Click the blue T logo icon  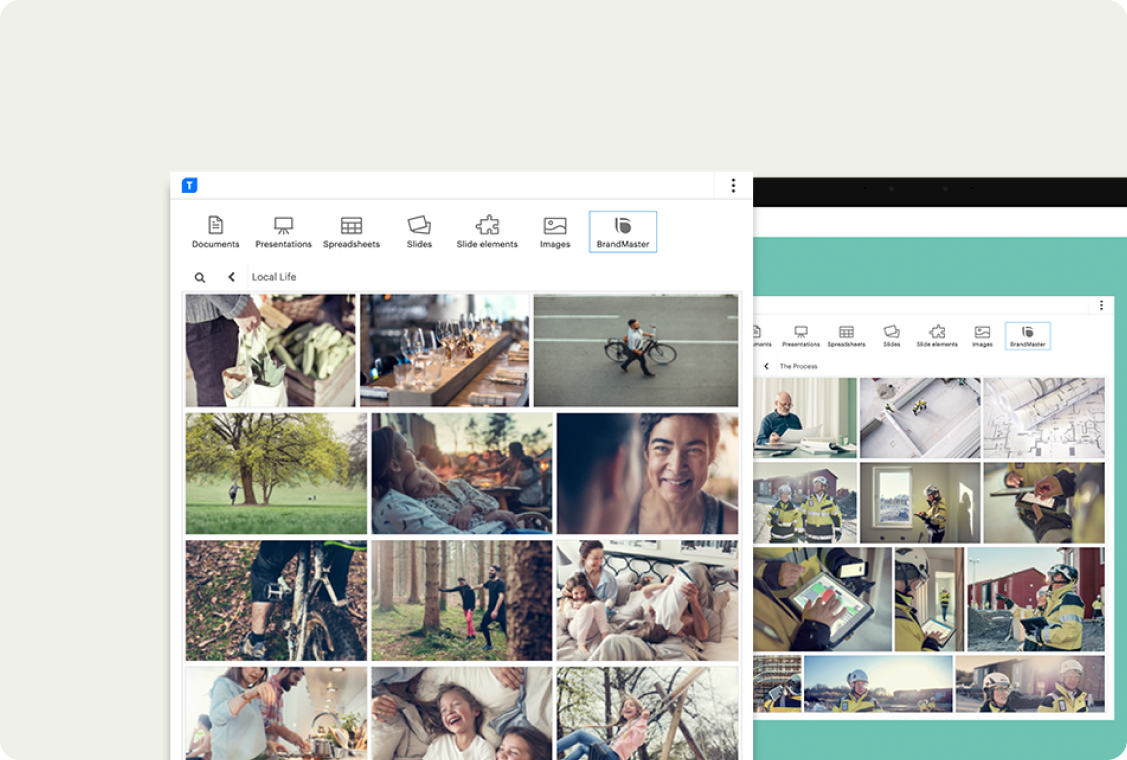(x=189, y=185)
